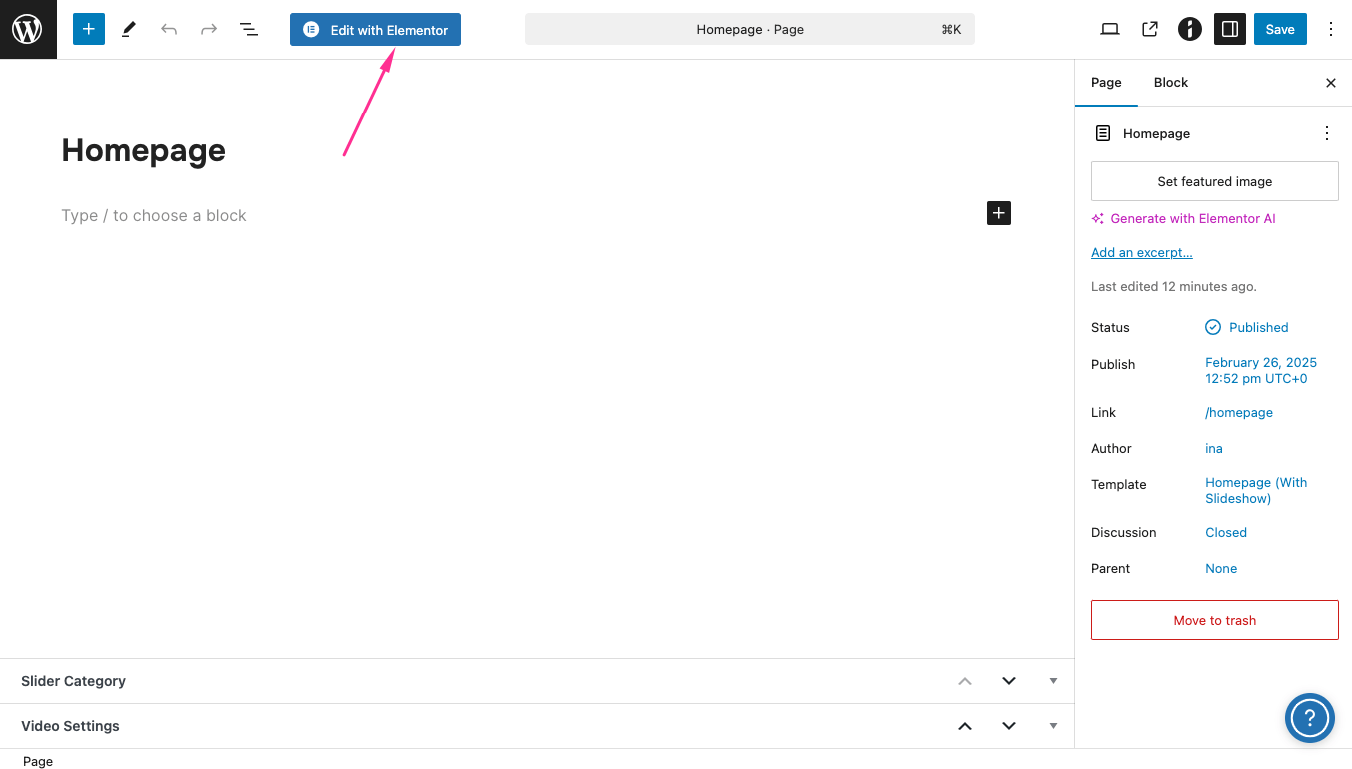Select the pencil Tools icon

click(x=129, y=30)
